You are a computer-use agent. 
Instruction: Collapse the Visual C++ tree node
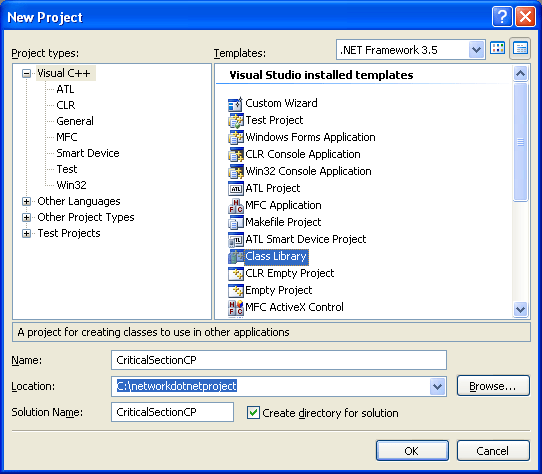click(x=26, y=73)
